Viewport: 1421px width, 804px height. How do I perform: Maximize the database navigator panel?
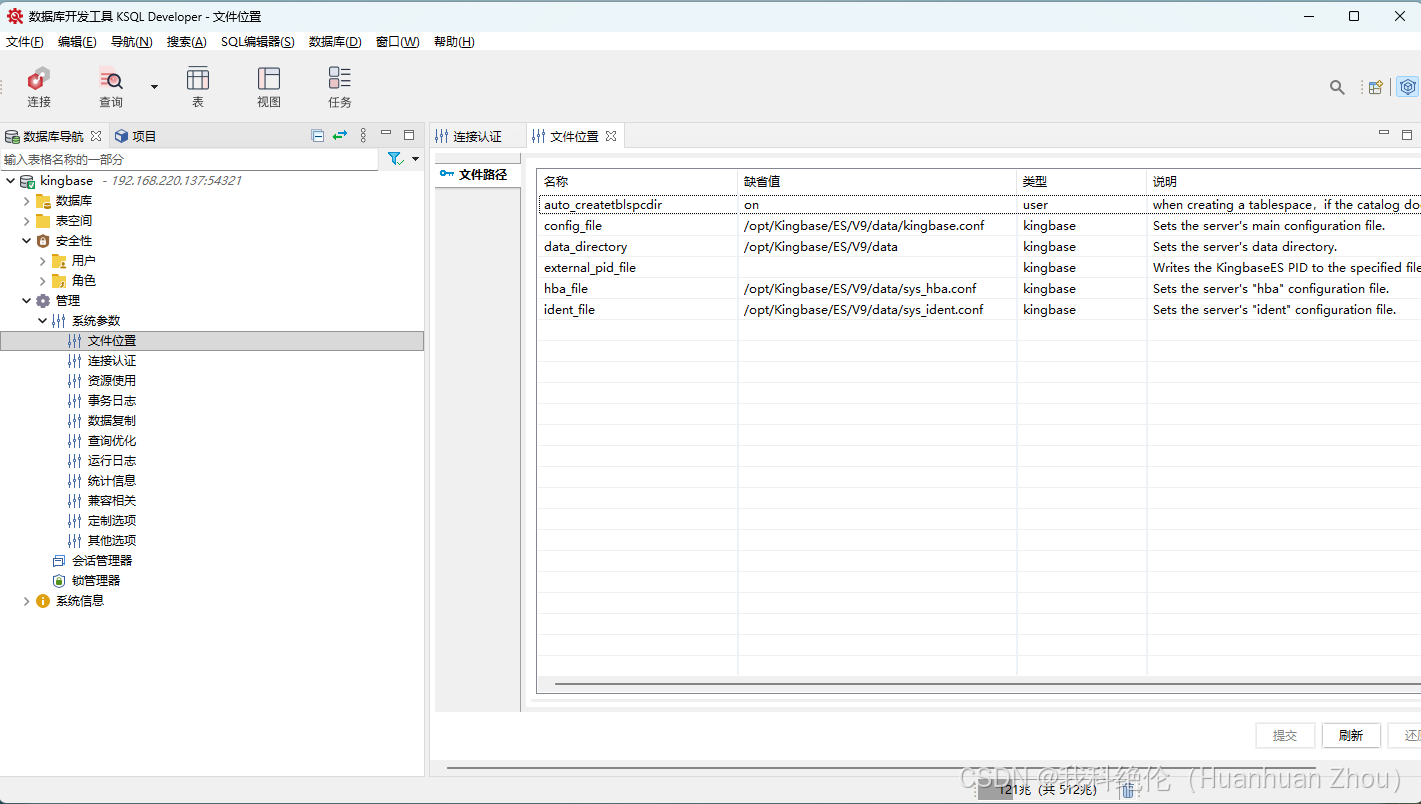409,134
